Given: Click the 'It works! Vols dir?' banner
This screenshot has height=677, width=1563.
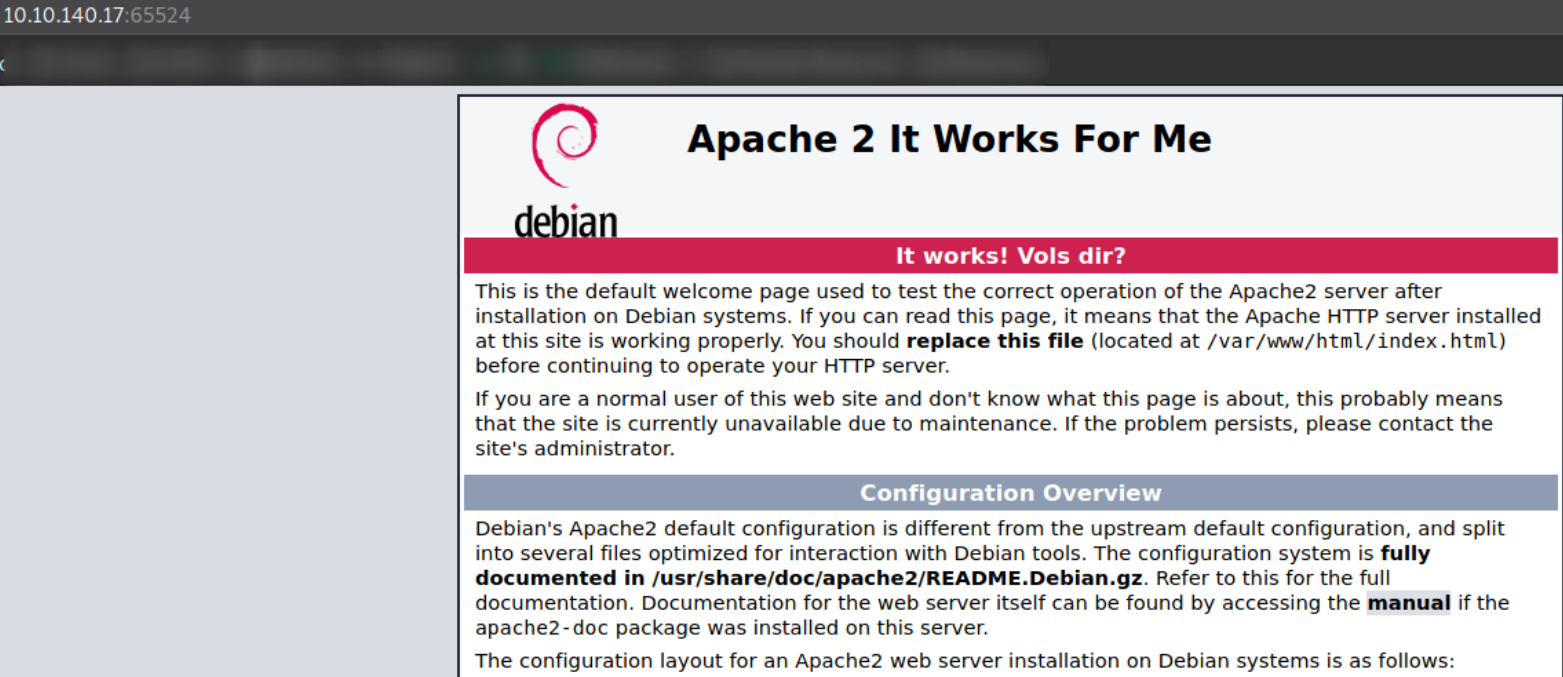Looking at the screenshot, I should tap(1010, 255).
